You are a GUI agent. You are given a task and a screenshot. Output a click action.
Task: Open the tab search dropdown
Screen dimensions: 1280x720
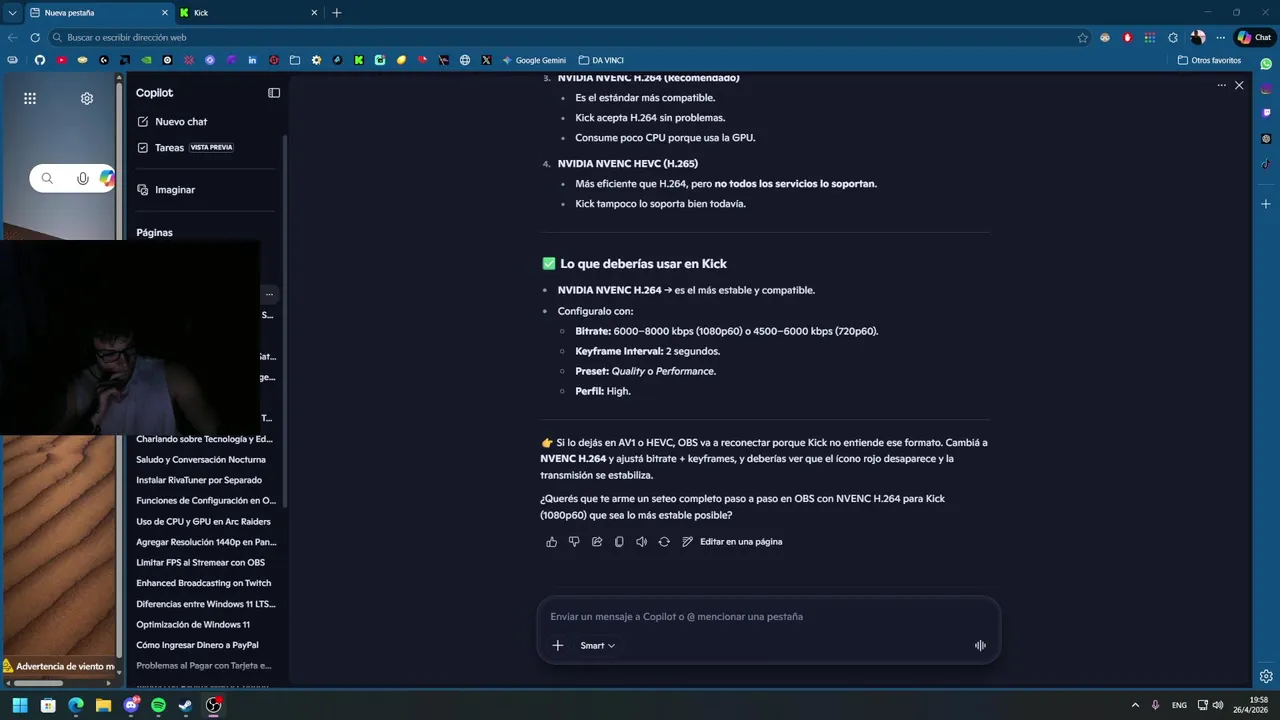[12, 13]
